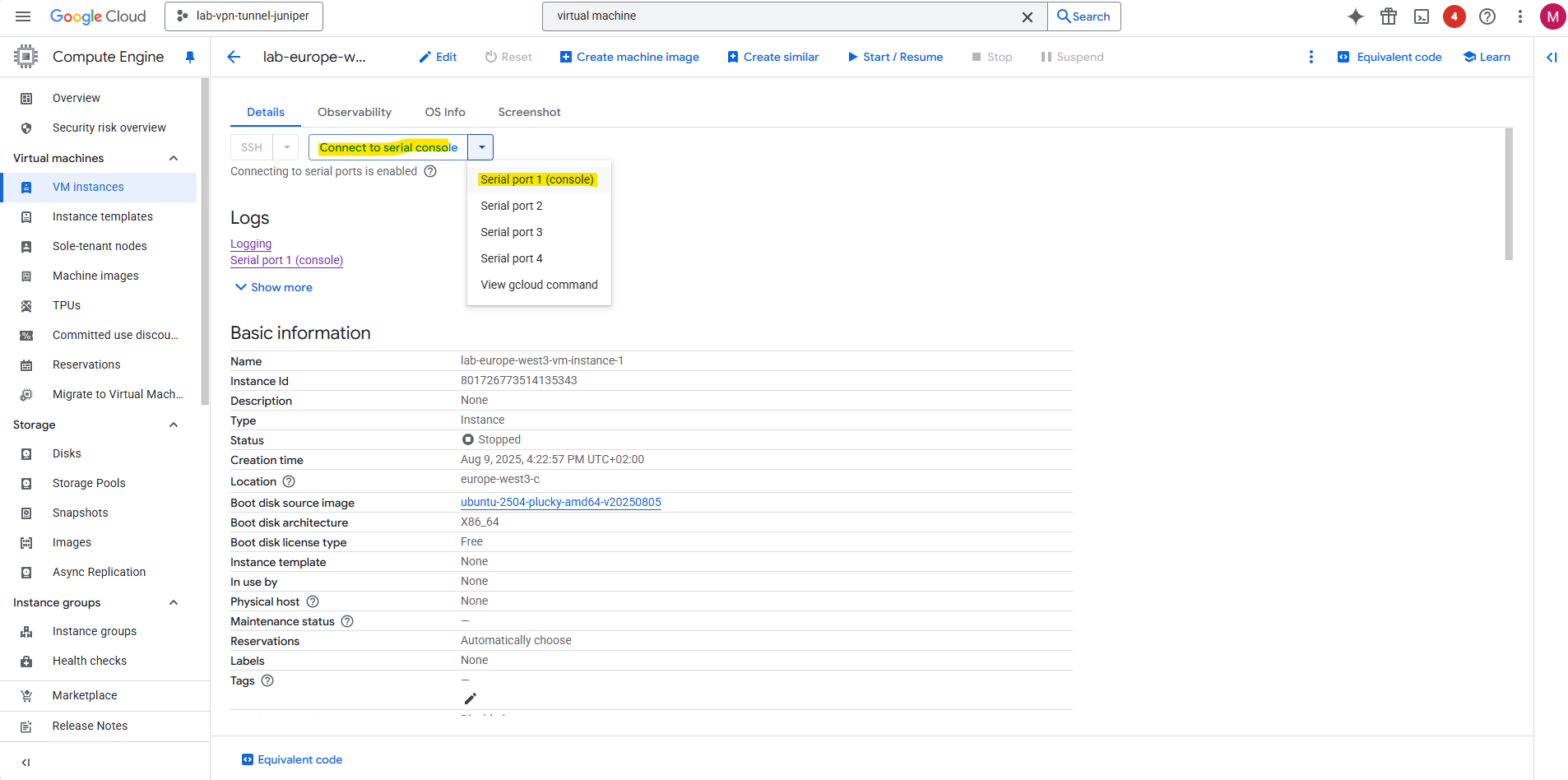Screen dimensions: 1568x780
Task: Open the account avatar M
Action: point(1552,16)
